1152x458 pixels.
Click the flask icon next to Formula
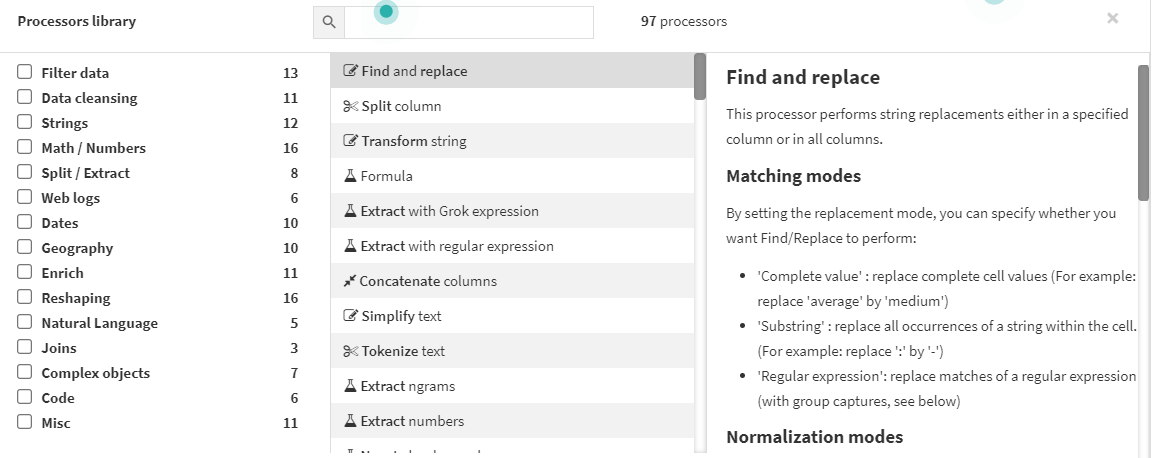click(x=350, y=176)
